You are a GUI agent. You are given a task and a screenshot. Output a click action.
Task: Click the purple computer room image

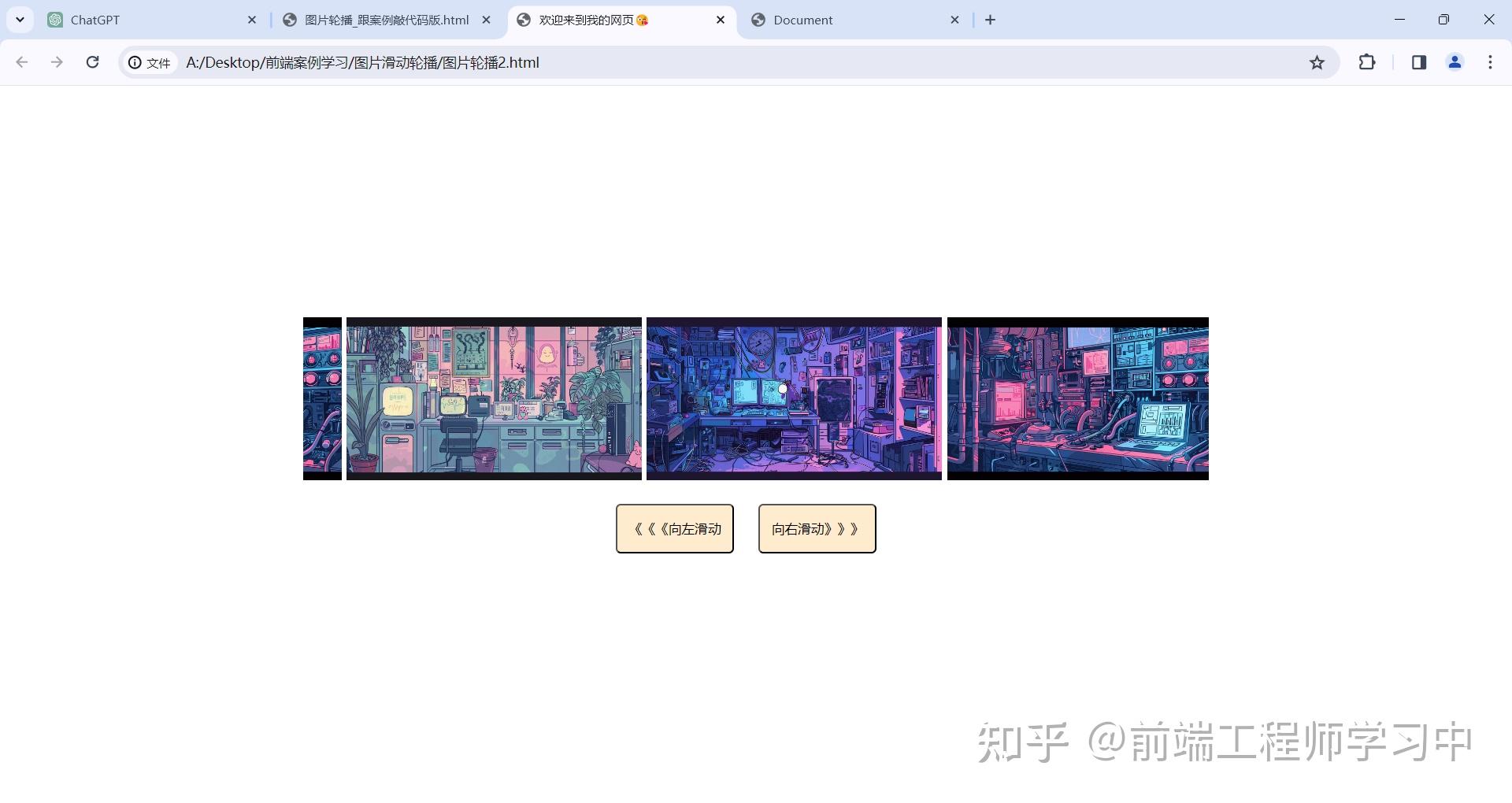[794, 398]
